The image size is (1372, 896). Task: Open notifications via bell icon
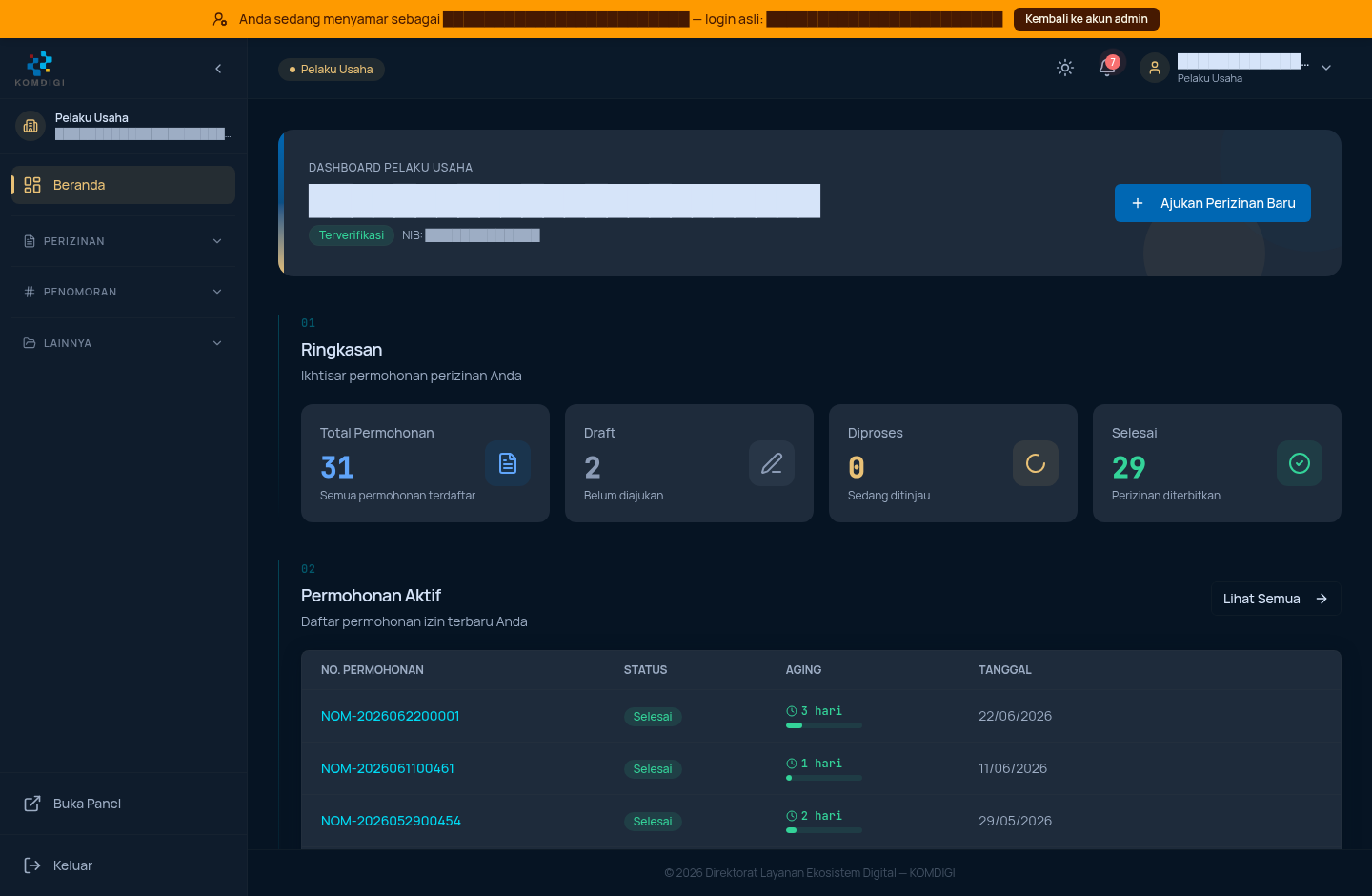[1107, 68]
